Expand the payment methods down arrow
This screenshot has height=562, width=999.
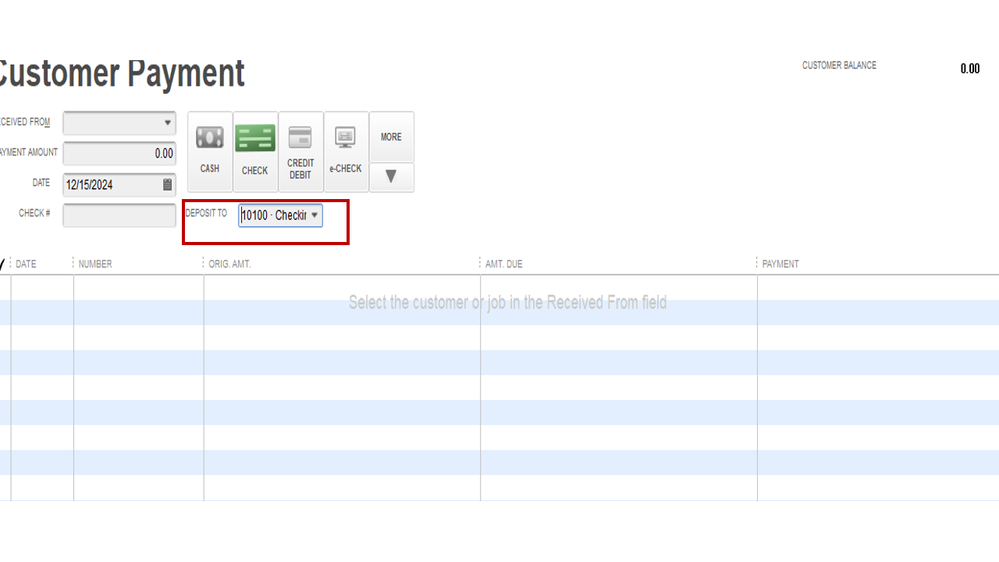(x=391, y=177)
